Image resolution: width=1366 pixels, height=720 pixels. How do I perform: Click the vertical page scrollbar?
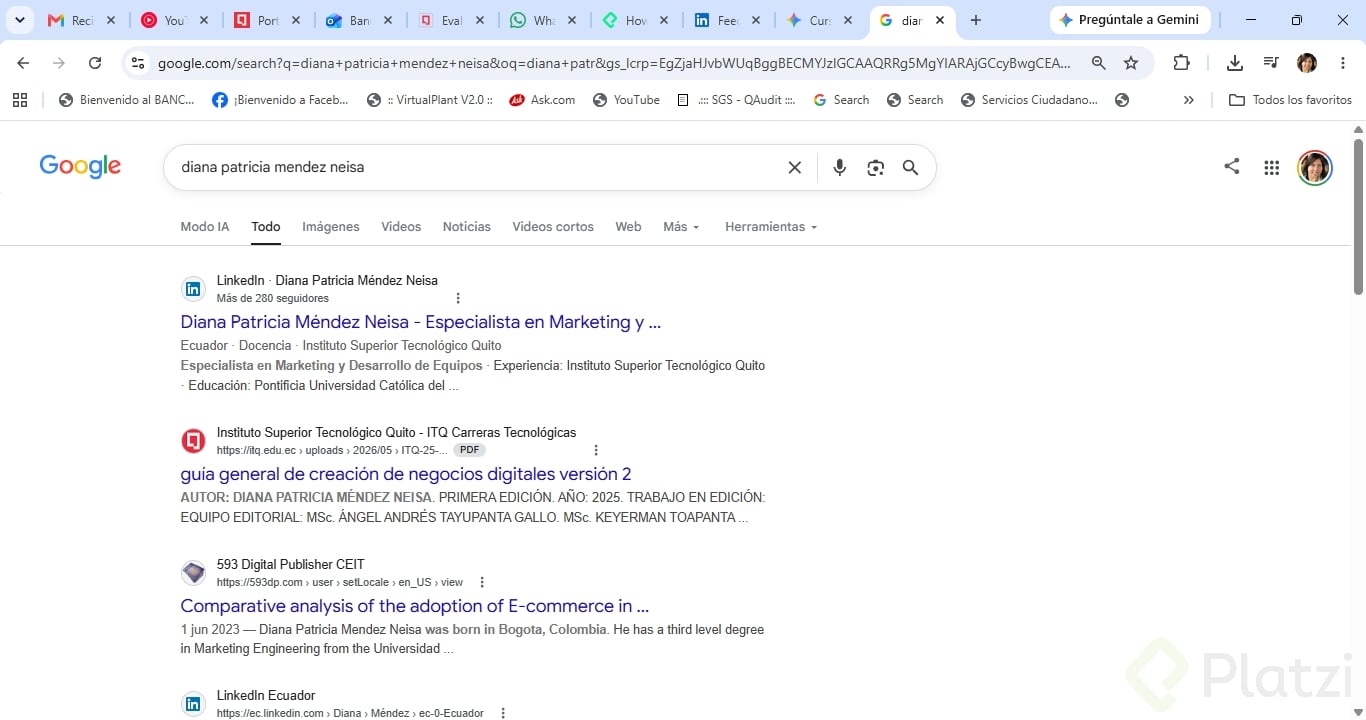coord(1358,215)
